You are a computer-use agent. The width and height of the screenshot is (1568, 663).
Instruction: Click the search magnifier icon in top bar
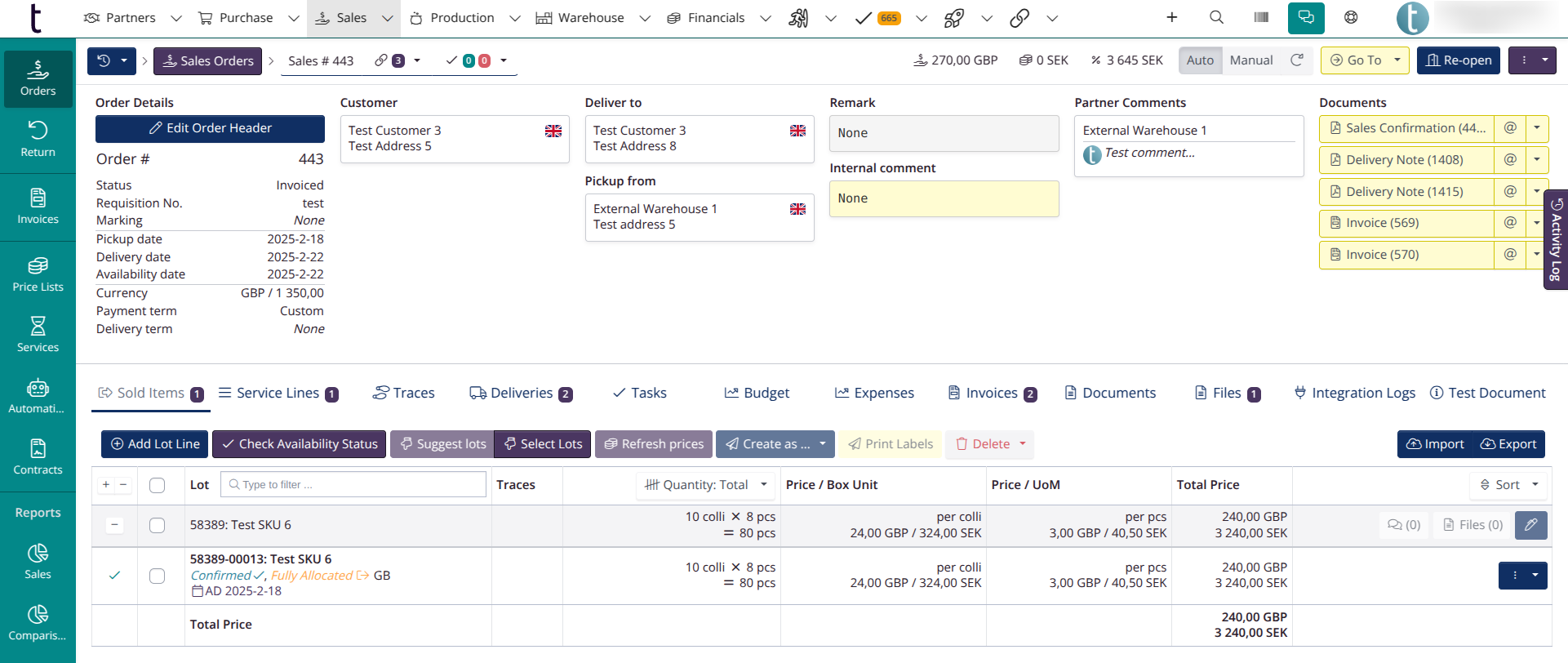tap(1216, 17)
